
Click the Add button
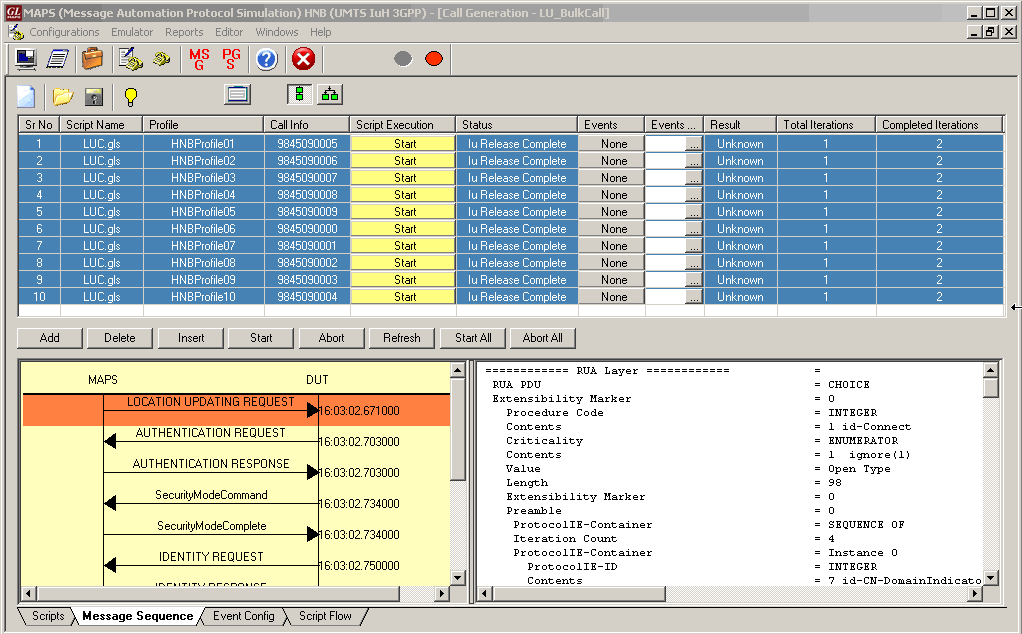pos(50,338)
